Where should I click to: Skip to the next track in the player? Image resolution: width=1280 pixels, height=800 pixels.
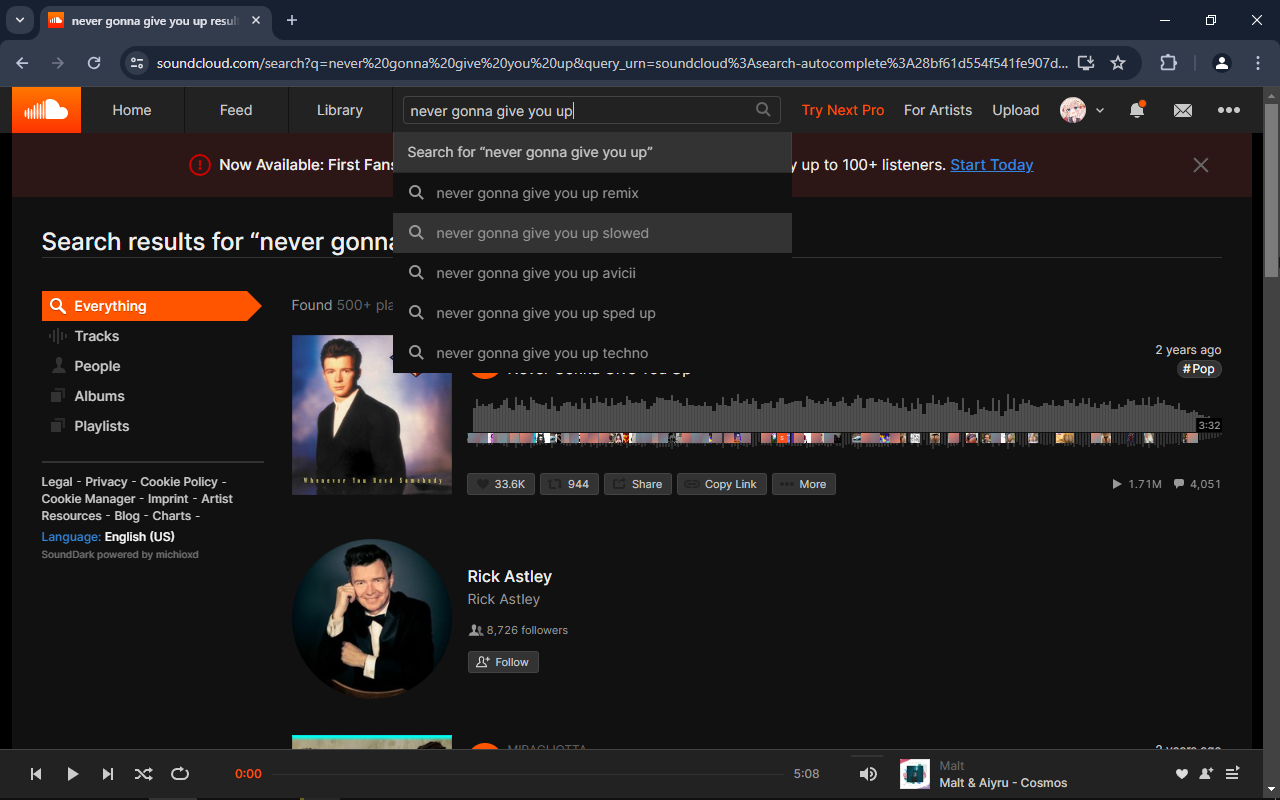(x=108, y=774)
